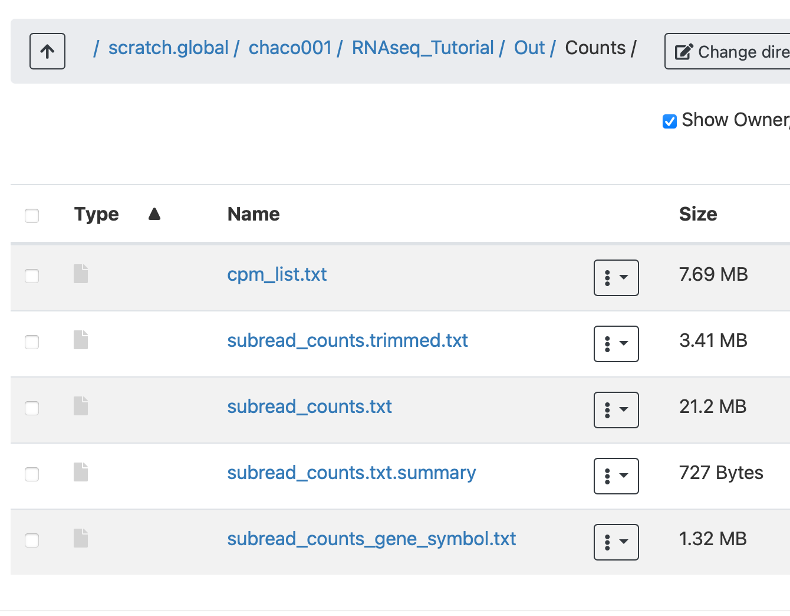Check the subread_counts.txt row checkbox
Viewport: 790px width, 616px height.
tap(32, 408)
